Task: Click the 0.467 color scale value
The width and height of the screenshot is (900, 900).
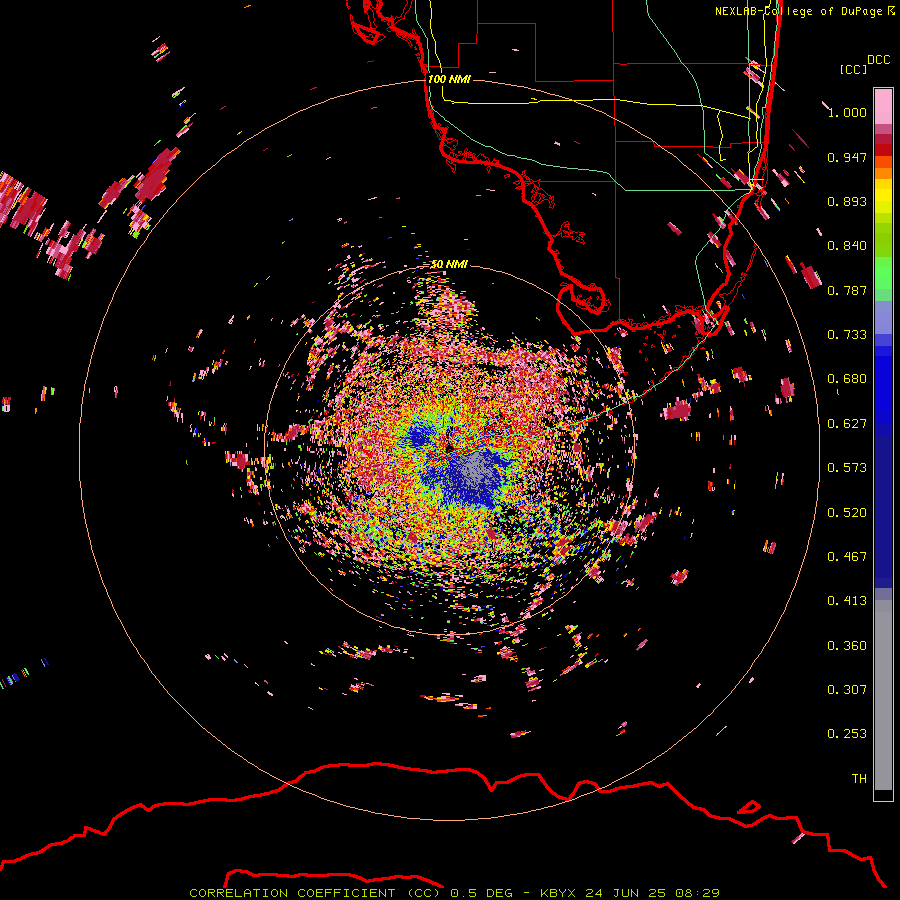Action: tap(847, 557)
